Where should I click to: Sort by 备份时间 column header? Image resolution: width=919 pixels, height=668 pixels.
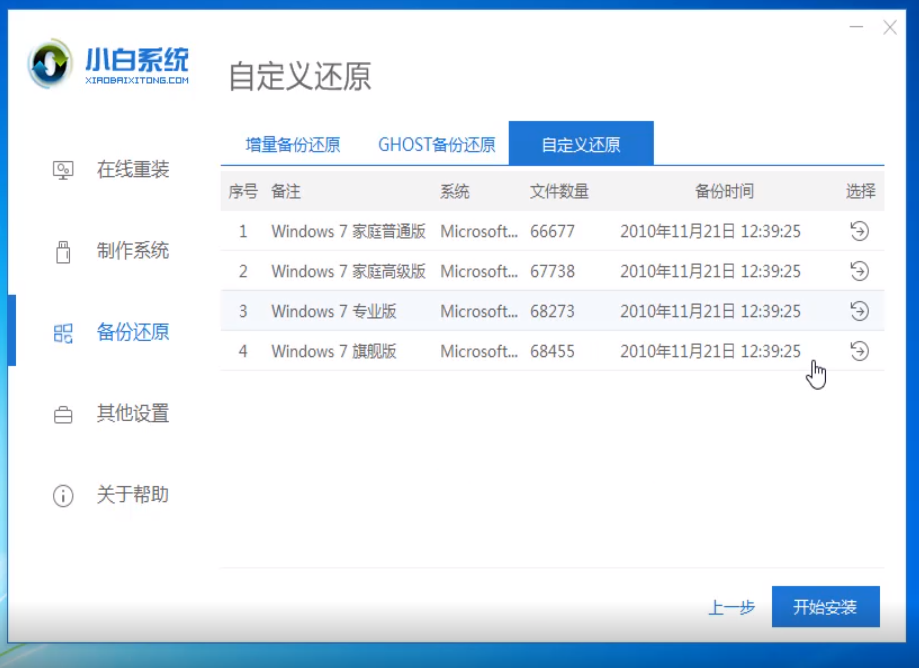coord(724,191)
